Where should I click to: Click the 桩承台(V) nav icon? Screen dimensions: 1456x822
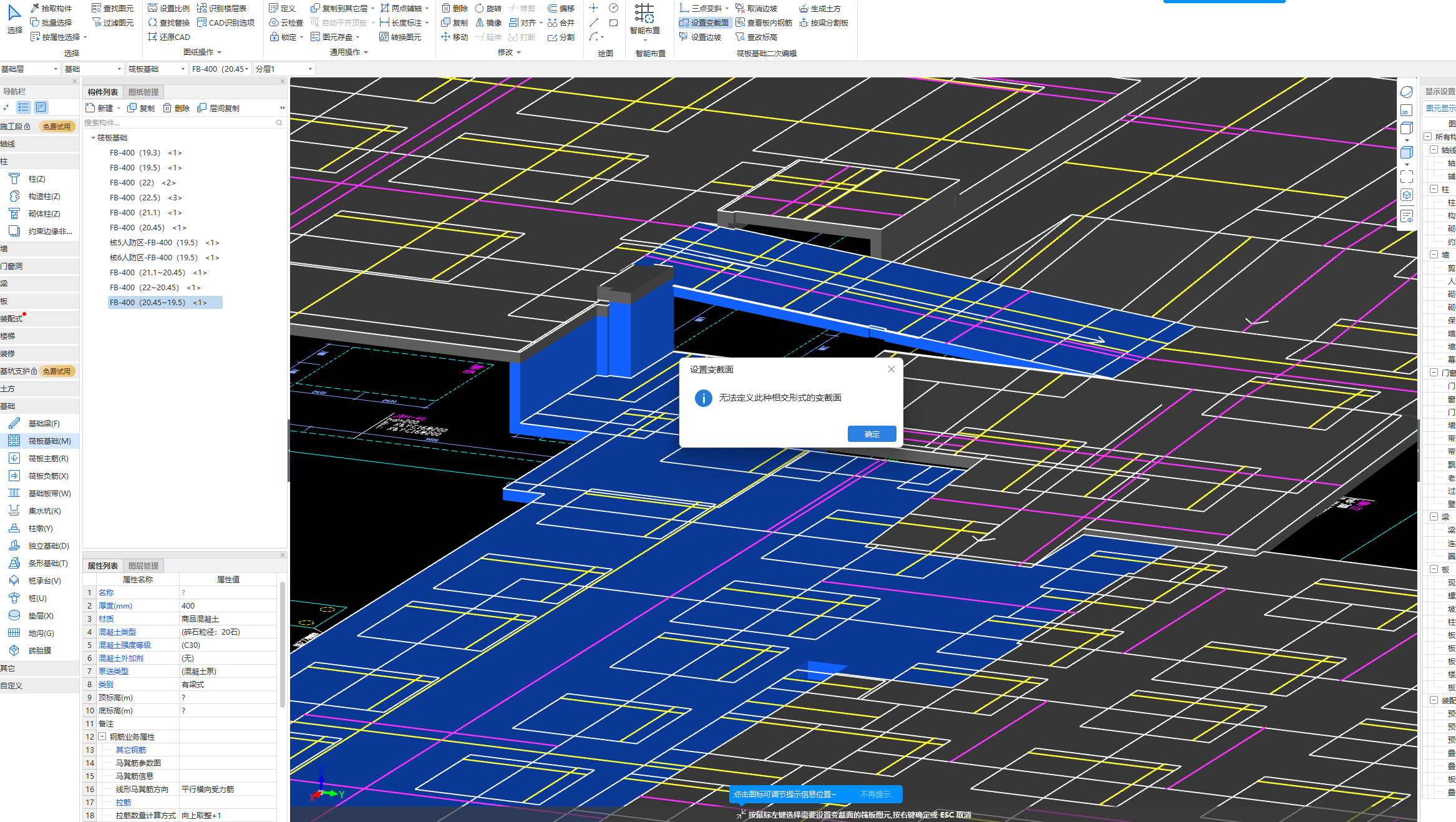coord(14,580)
